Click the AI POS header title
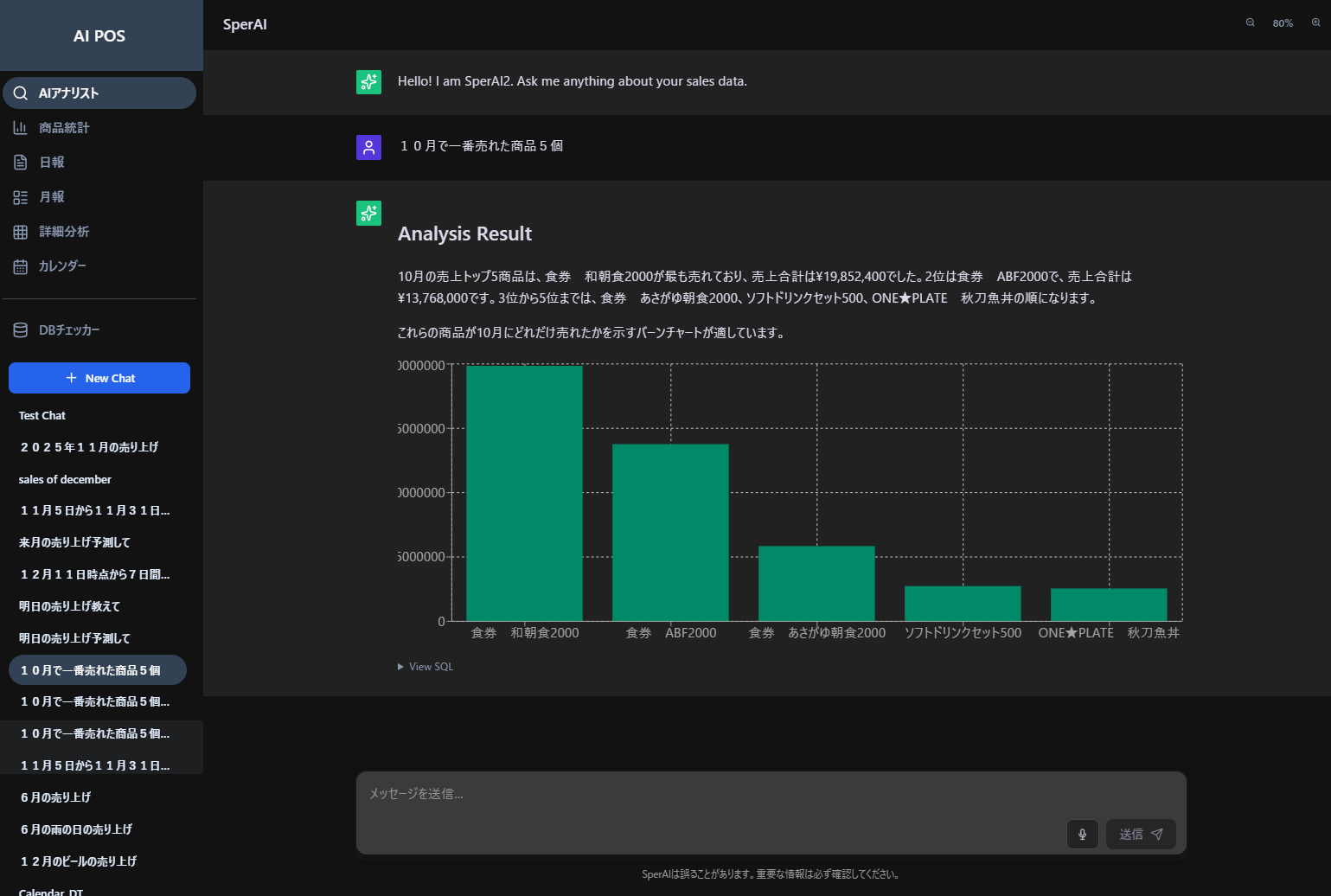The width and height of the screenshot is (1331, 896). pos(99,36)
